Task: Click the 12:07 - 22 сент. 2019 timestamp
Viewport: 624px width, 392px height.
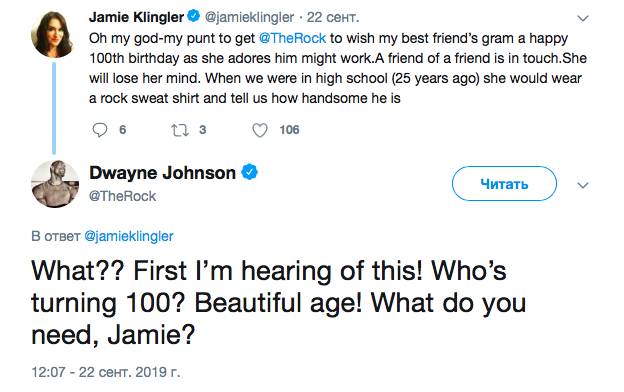Action: (x=105, y=372)
